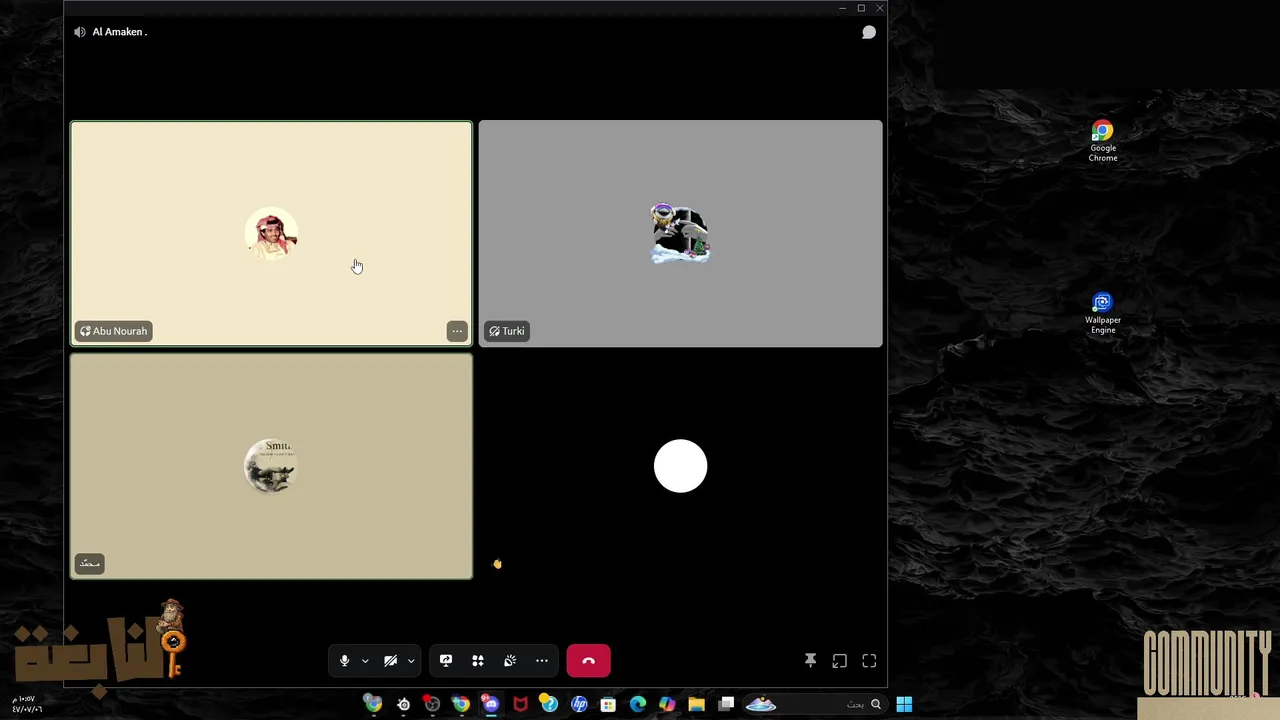Share your screen in the call
Image resolution: width=1280 pixels, height=720 pixels.
[x=446, y=661]
